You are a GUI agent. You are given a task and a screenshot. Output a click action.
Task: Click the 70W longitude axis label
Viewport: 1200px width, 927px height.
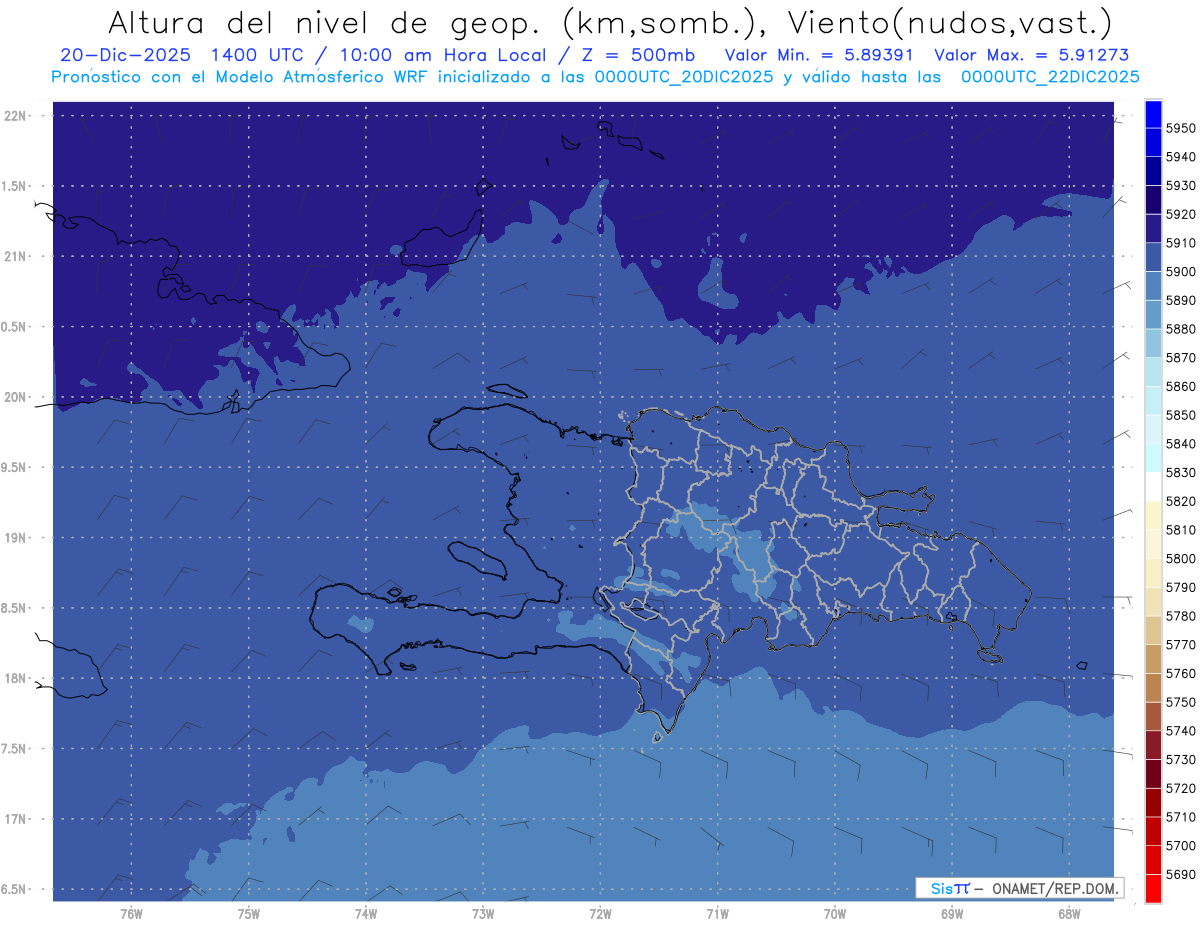tap(834, 913)
